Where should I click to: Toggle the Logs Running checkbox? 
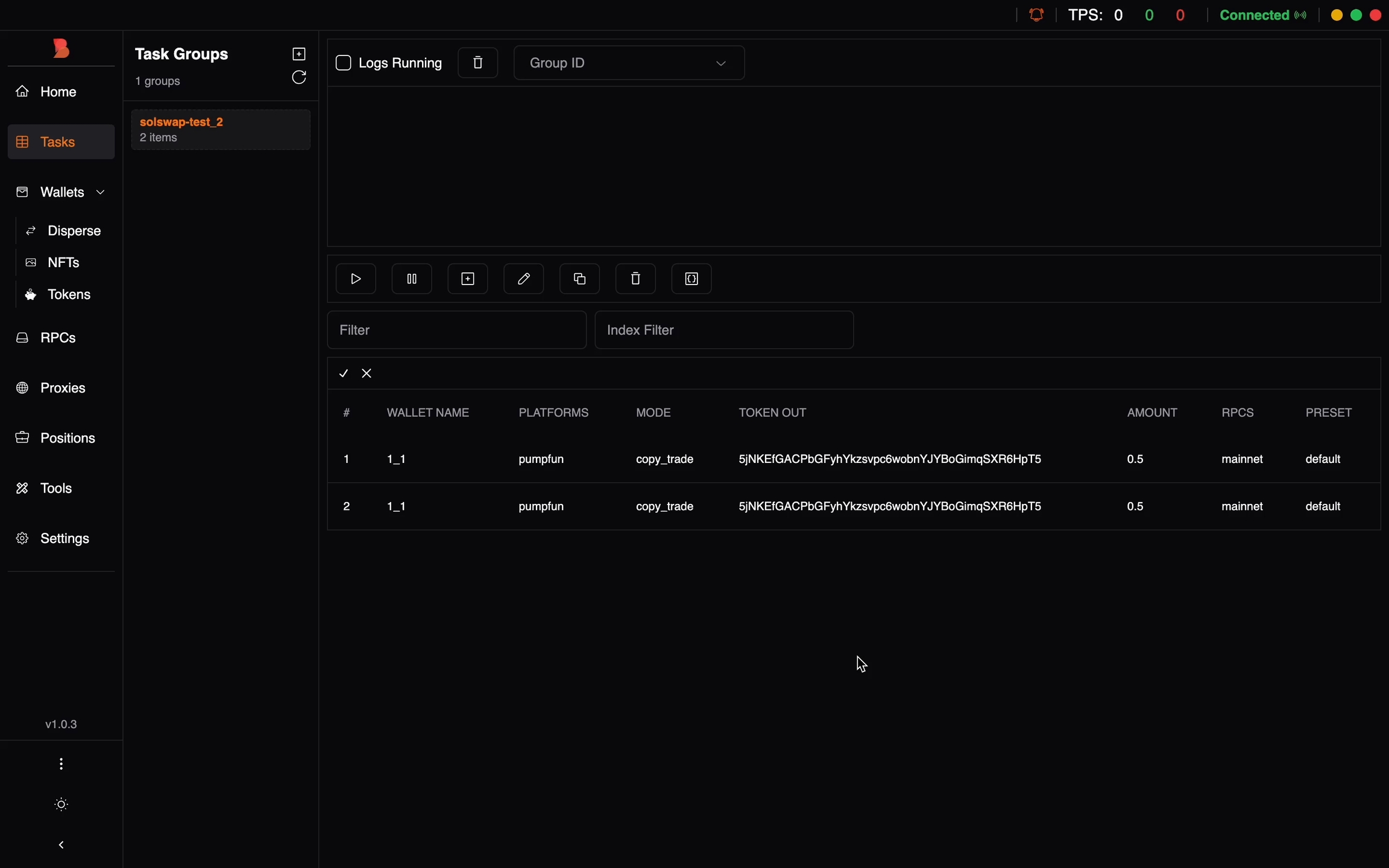click(x=344, y=63)
